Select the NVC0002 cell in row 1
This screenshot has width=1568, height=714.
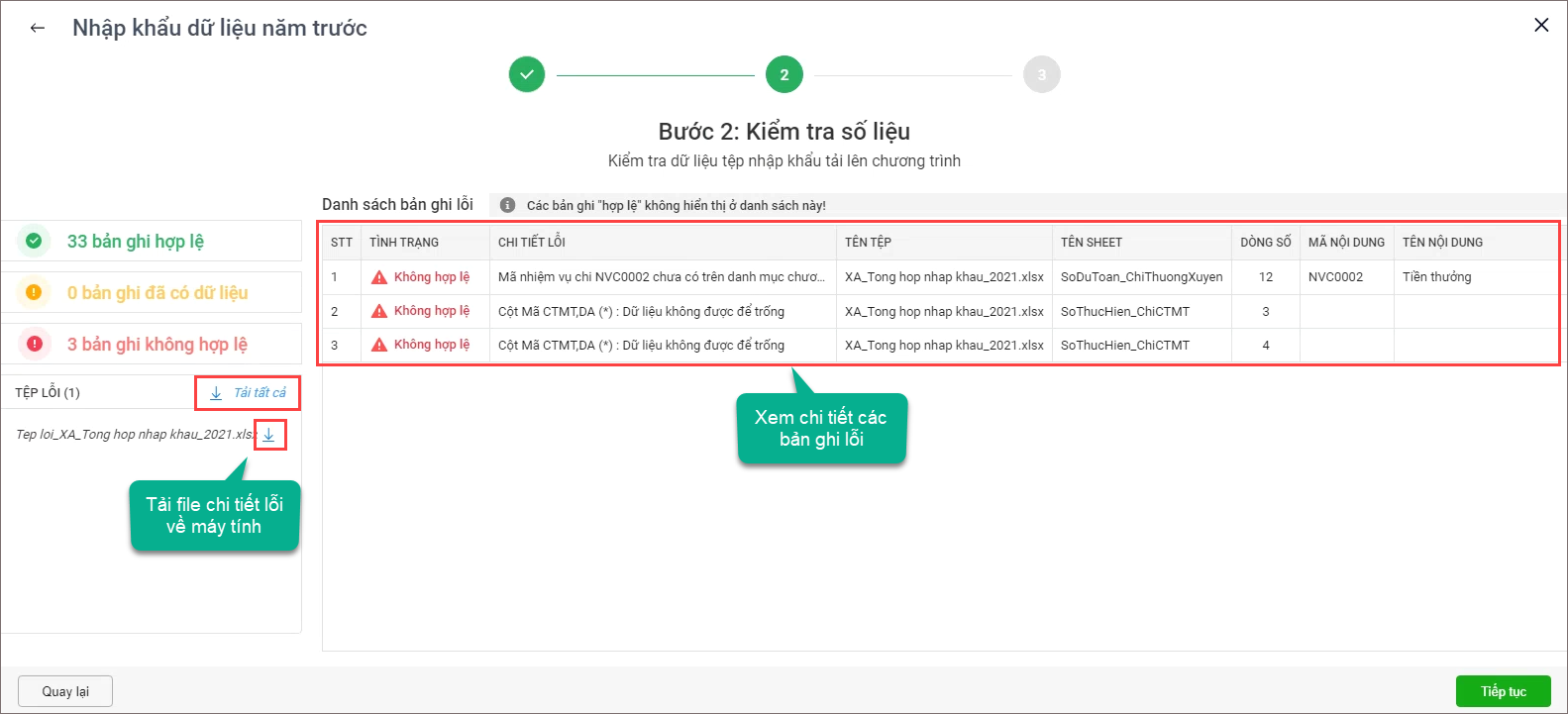[x=1335, y=277]
